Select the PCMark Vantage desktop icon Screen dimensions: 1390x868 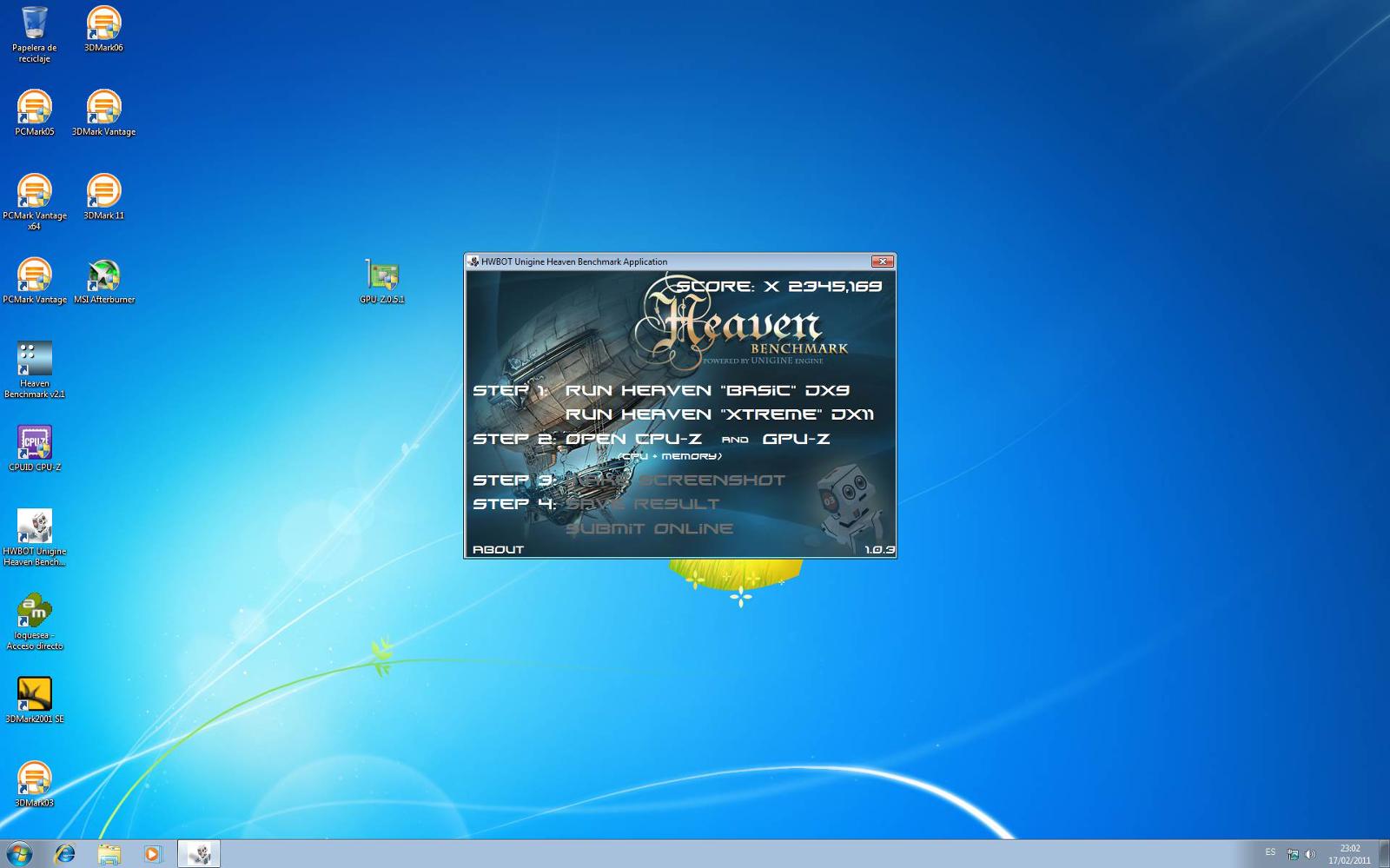35,281
